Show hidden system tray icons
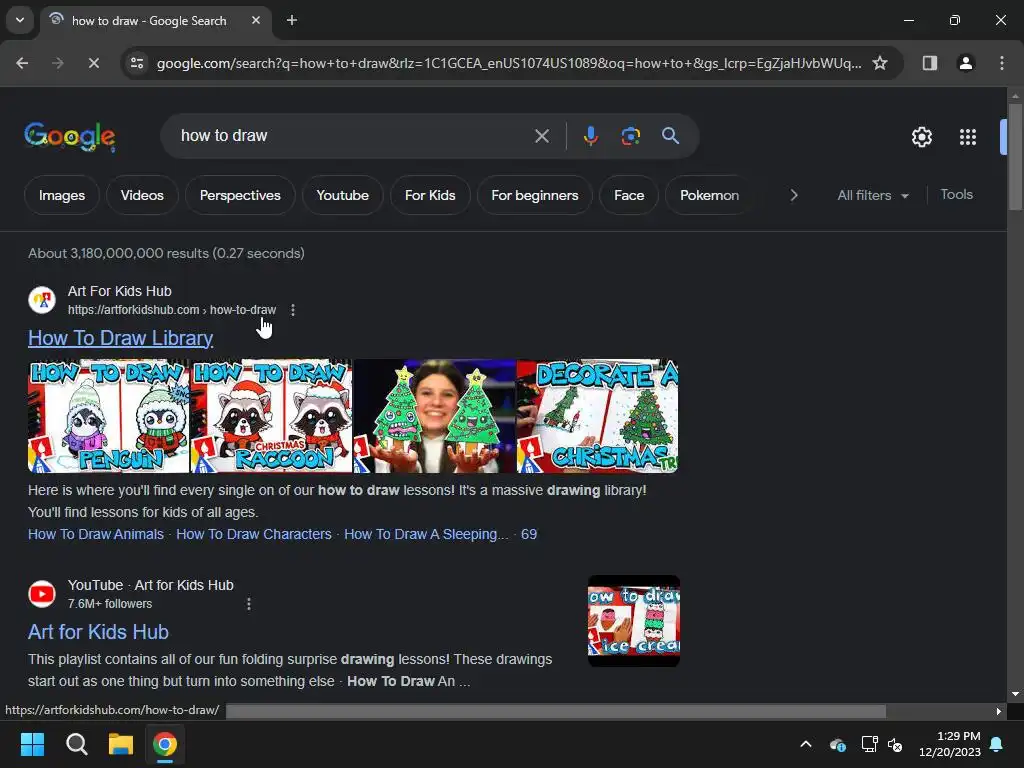The image size is (1024, 768). point(806,744)
